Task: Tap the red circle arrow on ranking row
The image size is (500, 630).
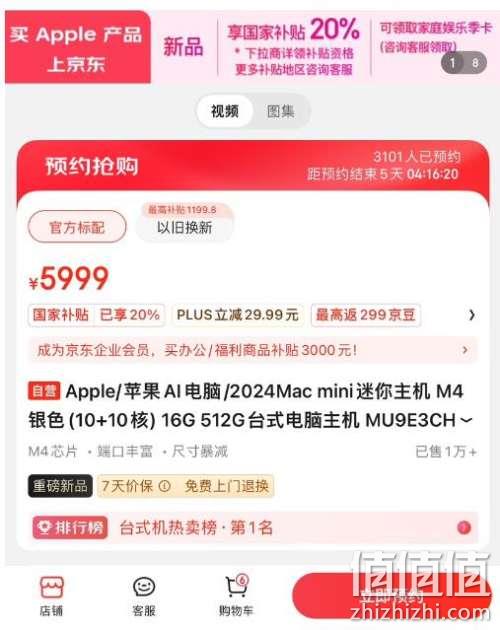Action: coord(464,527)
